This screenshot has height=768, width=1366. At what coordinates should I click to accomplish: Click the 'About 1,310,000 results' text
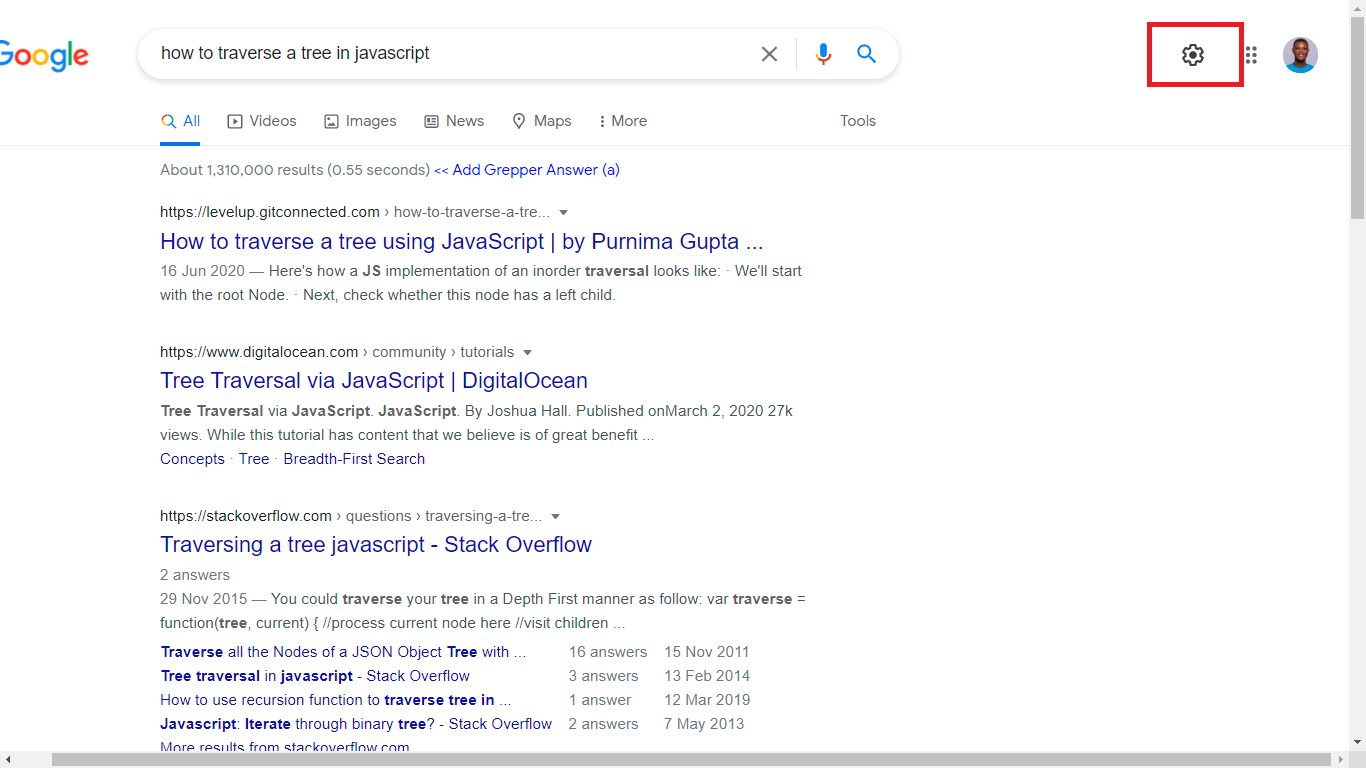[x=295, y=170]
